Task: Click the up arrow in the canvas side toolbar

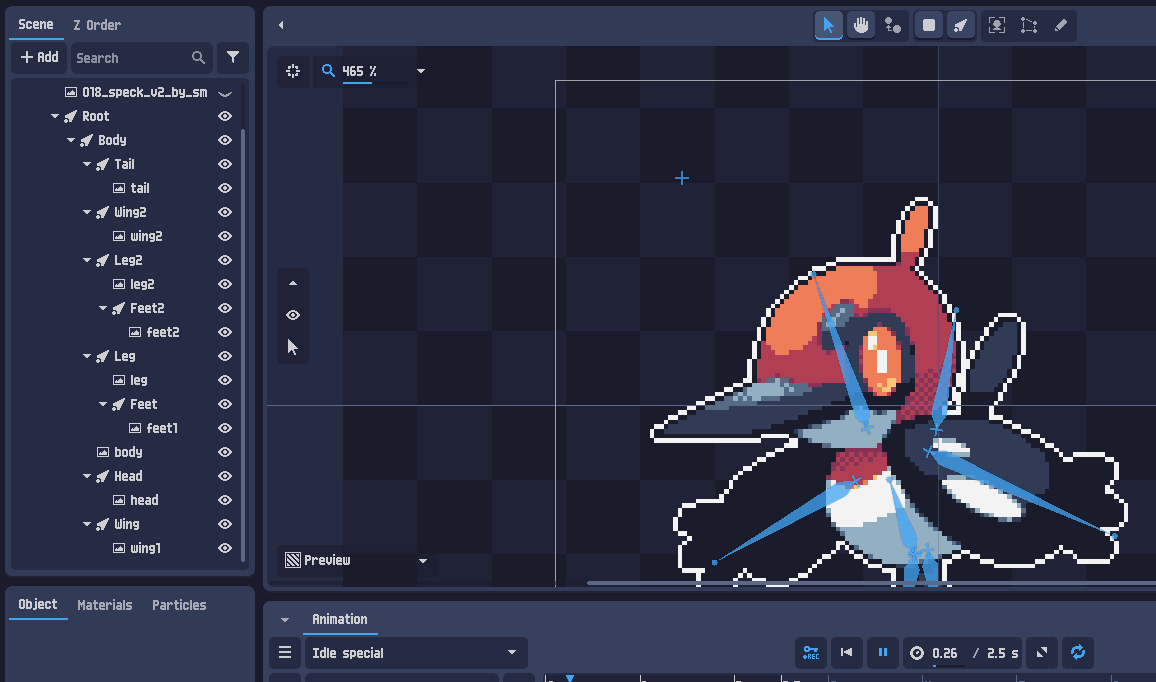Action: point(293,283)
